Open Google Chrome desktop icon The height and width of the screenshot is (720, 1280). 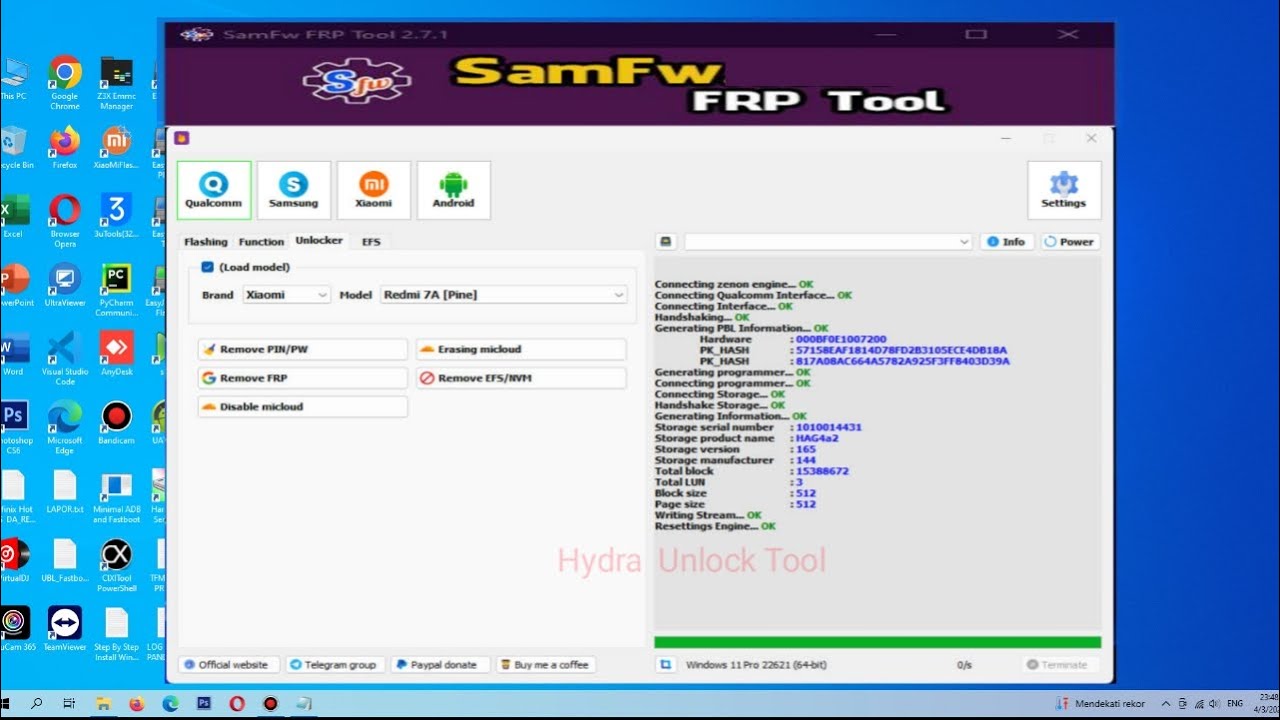click(65, 83)
